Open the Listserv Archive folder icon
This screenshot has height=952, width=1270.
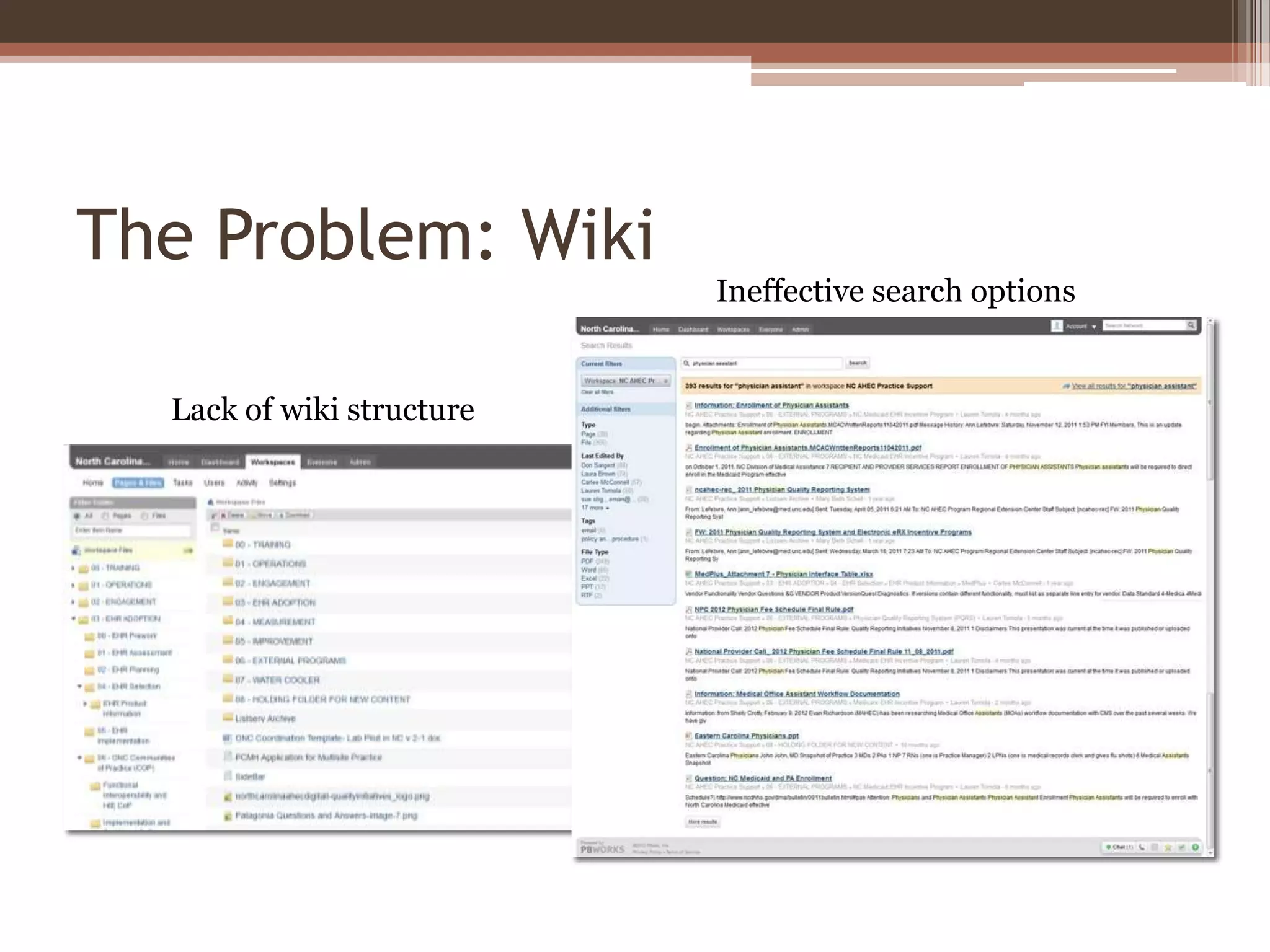[228, 718]
